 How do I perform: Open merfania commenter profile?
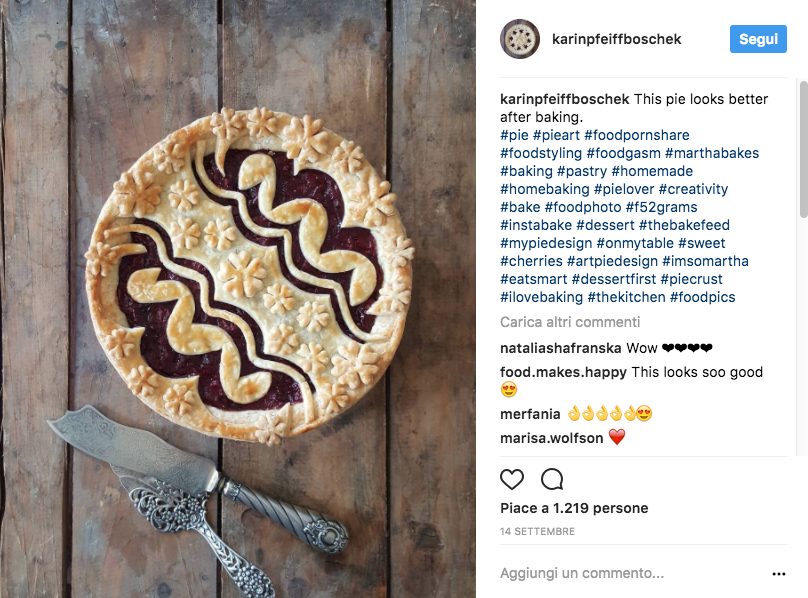click(x=530, y=414)
